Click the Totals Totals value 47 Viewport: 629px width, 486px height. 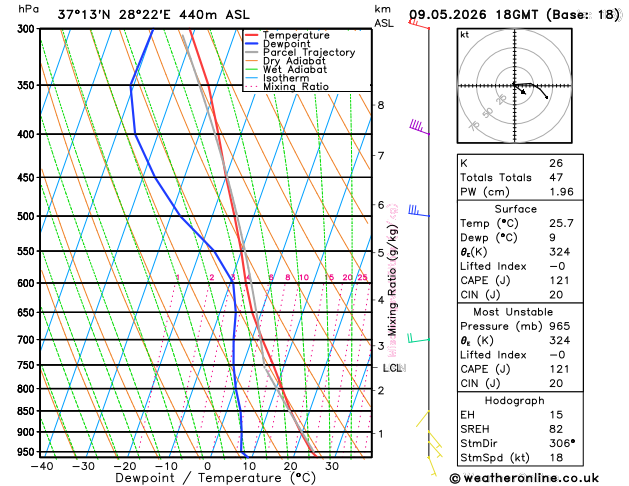point(556,177)
